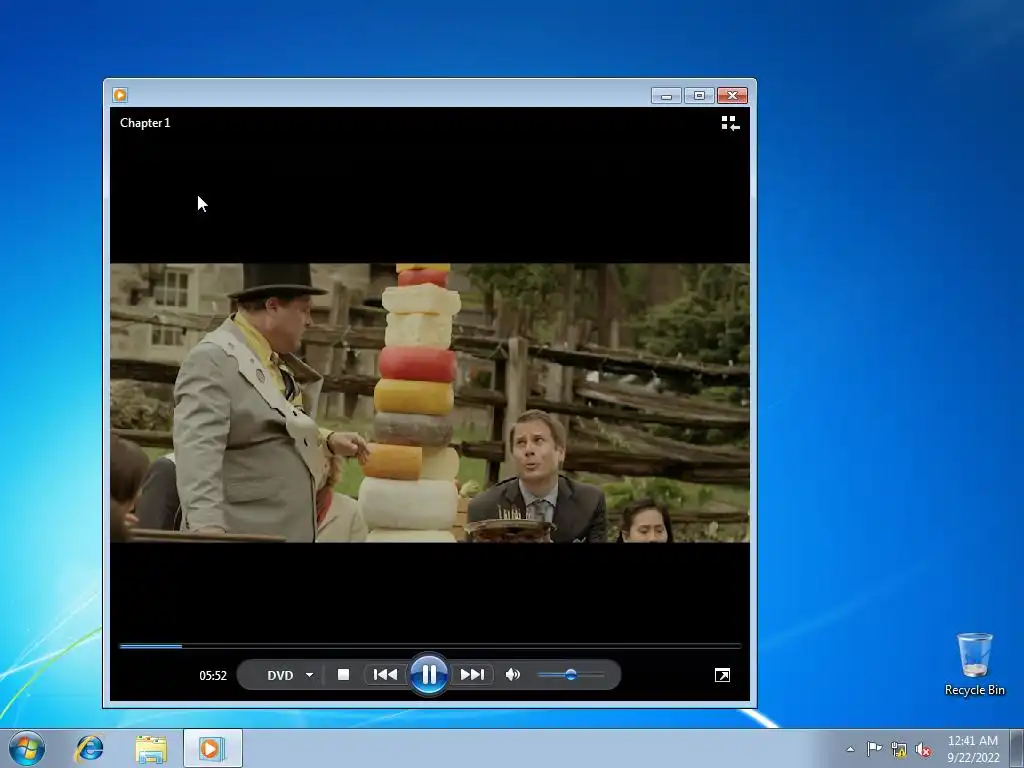The image size is (1024, 768).
Task: Switch to Library view icon
Action: click(x=730, y=123)
